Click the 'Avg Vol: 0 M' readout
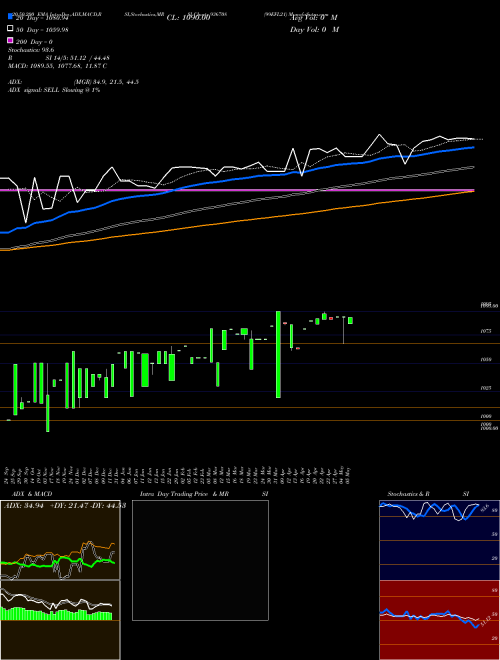 point(314,18)
